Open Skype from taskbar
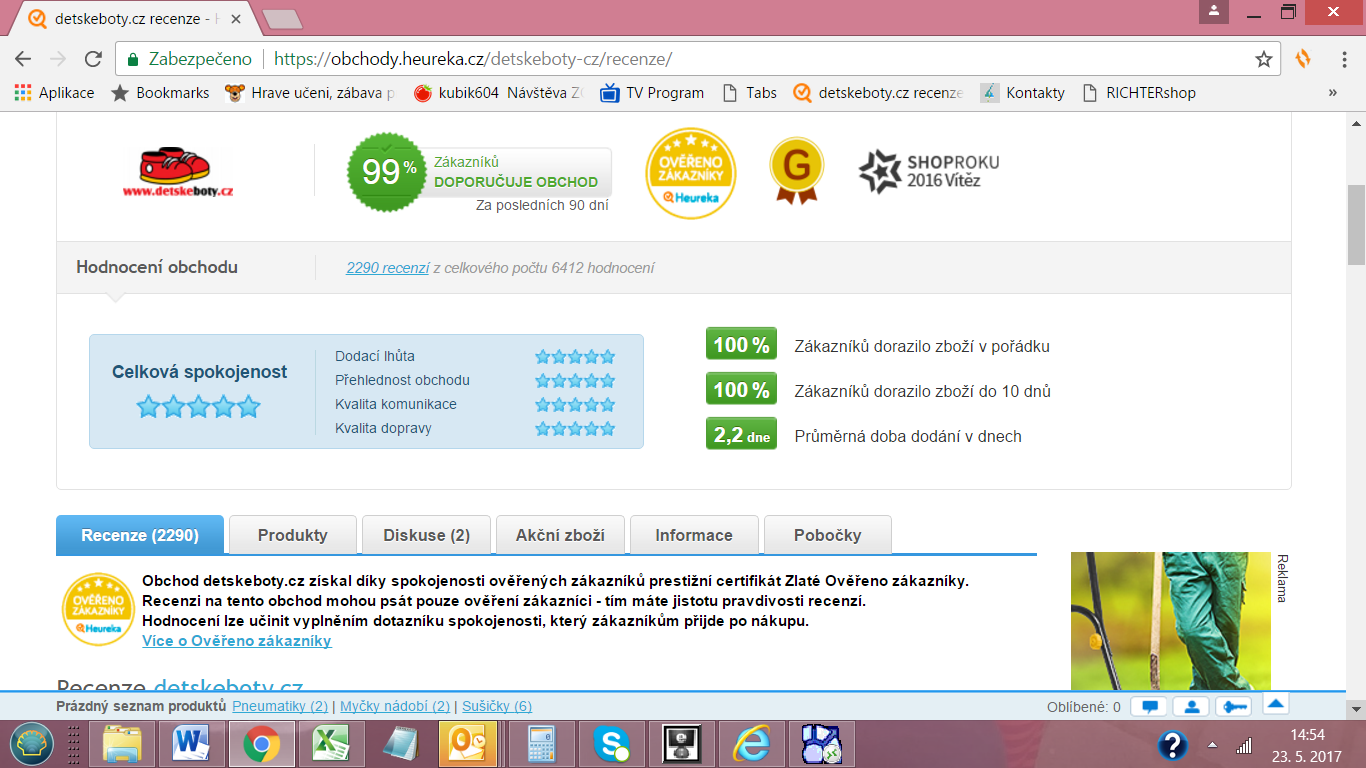The image size is (1366, 768). click(x=612, y=744)
